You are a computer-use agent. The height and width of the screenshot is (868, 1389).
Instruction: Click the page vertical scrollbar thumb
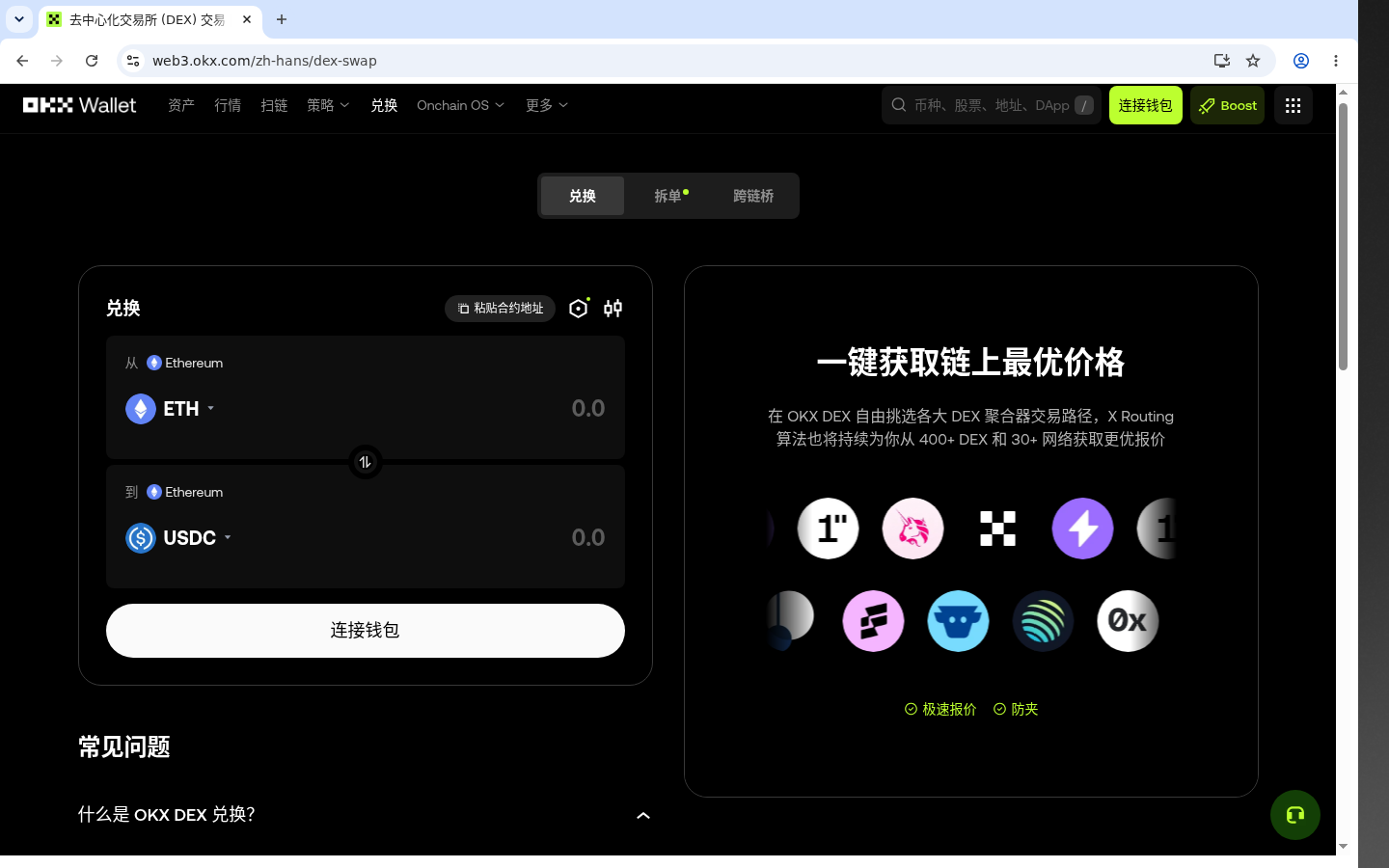[x=1343, y=236]
